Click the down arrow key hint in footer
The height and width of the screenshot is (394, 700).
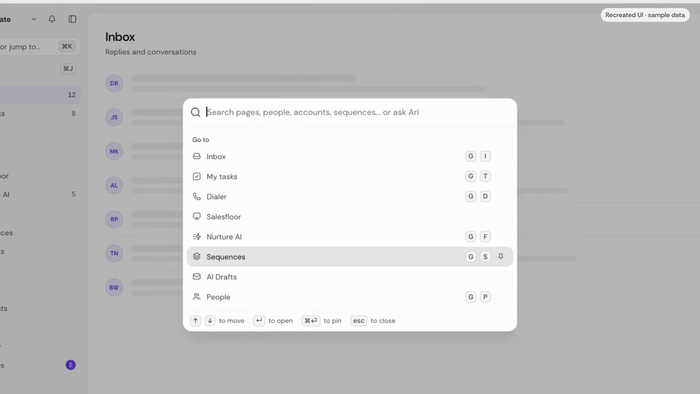coord(210,320)
